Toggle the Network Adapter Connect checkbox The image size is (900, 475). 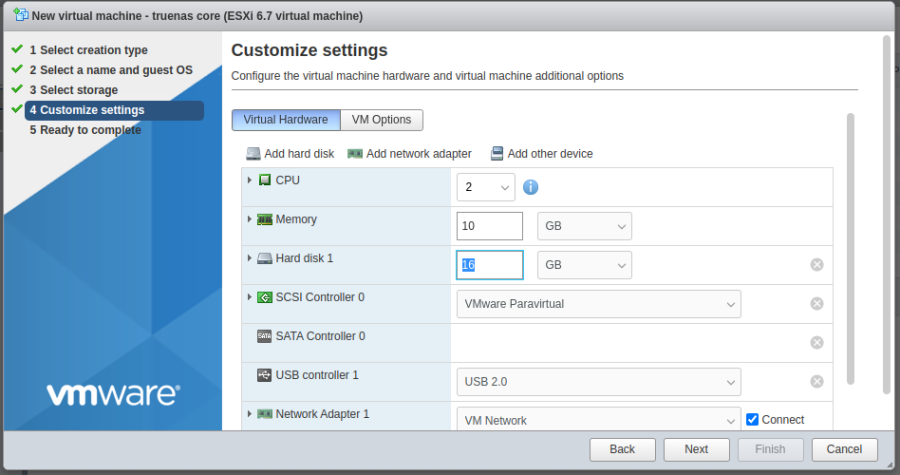(x=753, y=420)
